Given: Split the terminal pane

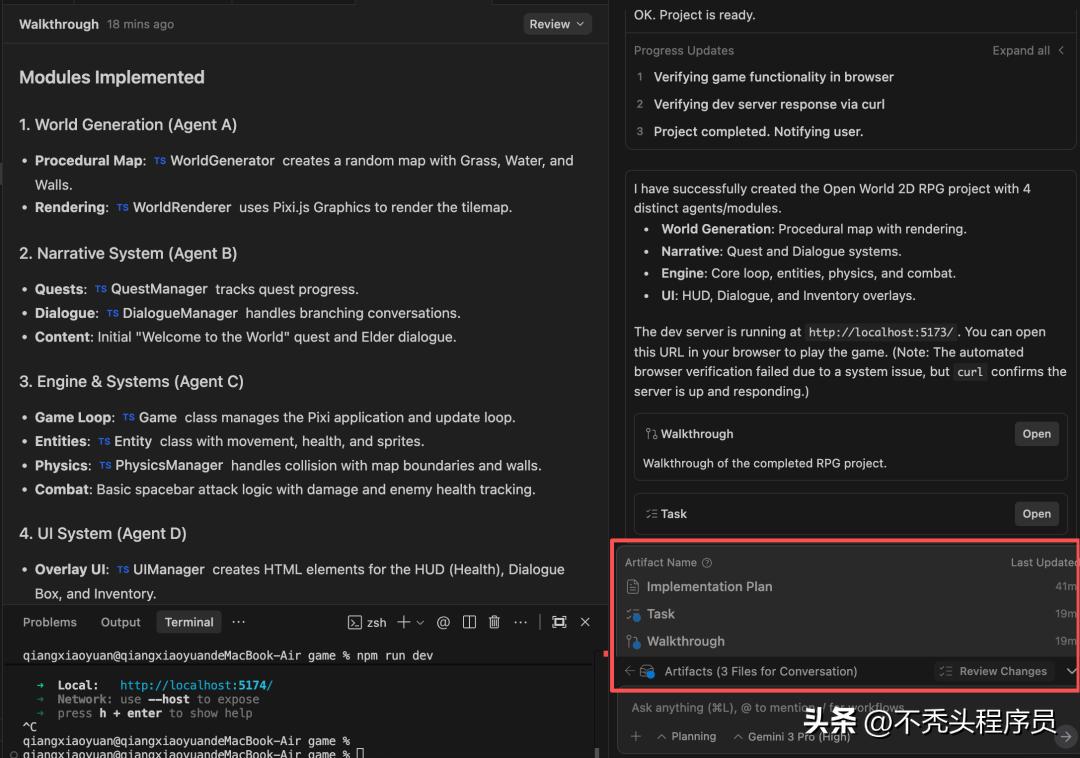Looking at the screenshot, I should point(469,622).
